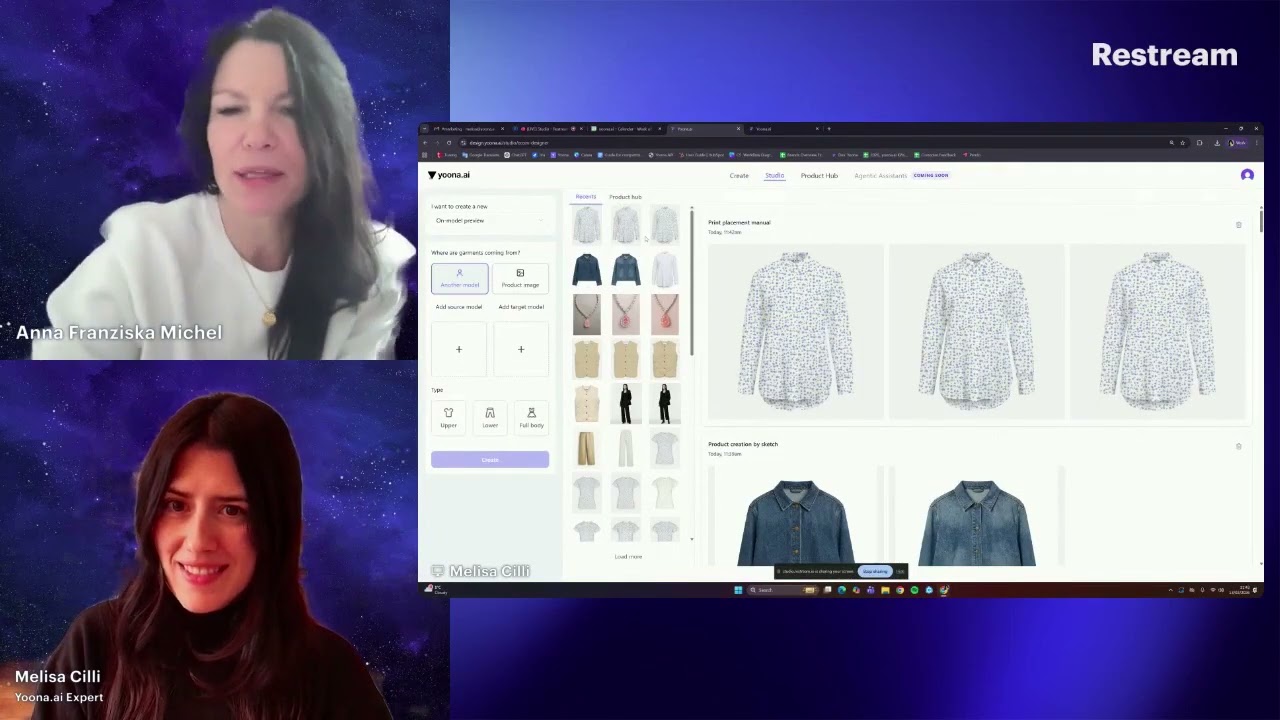Viewport: 1280px width, 720px height.
Task: Open first printed shirt result image
Action: point(796,331)
